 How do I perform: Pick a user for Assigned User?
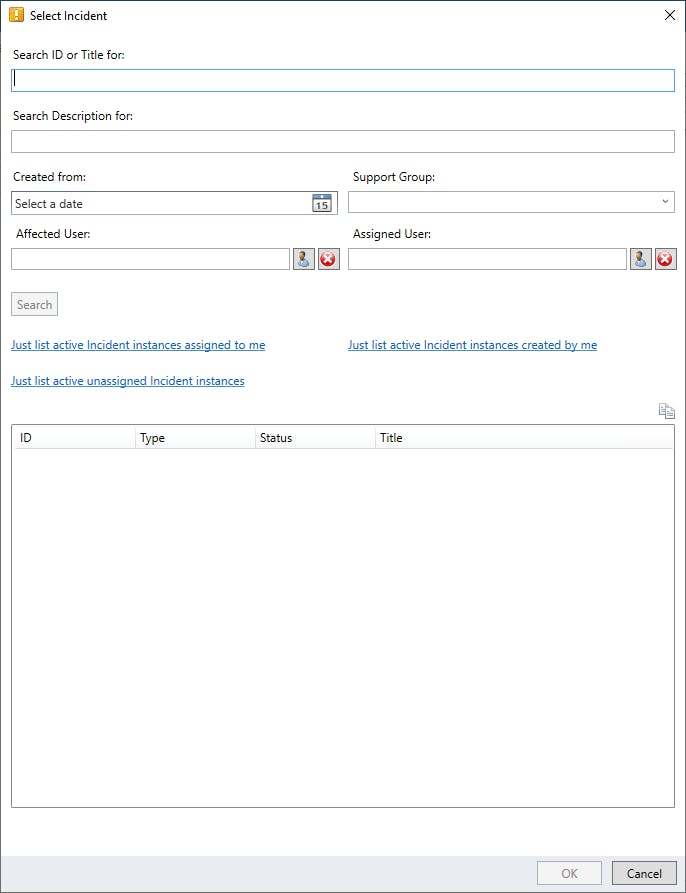click(x=640, y=259)
